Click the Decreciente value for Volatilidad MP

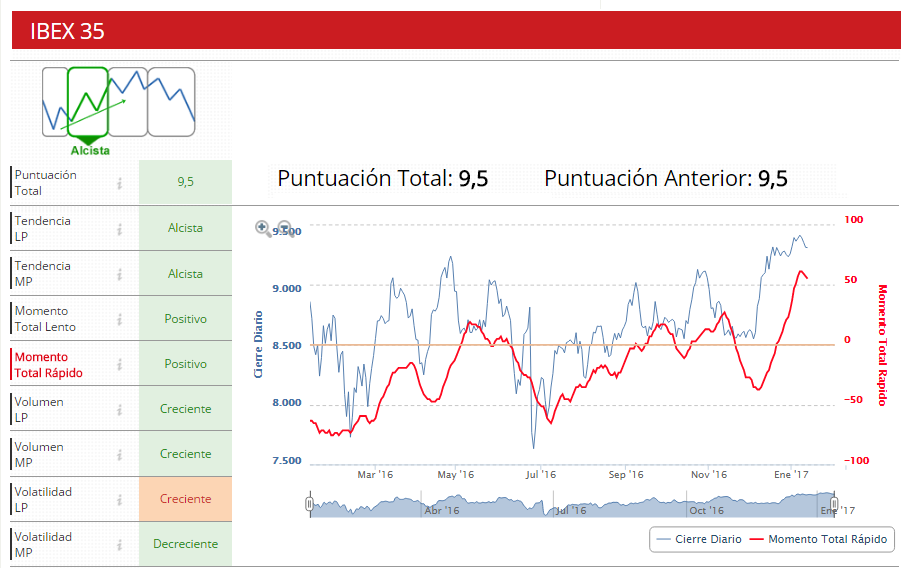[185, 544]
